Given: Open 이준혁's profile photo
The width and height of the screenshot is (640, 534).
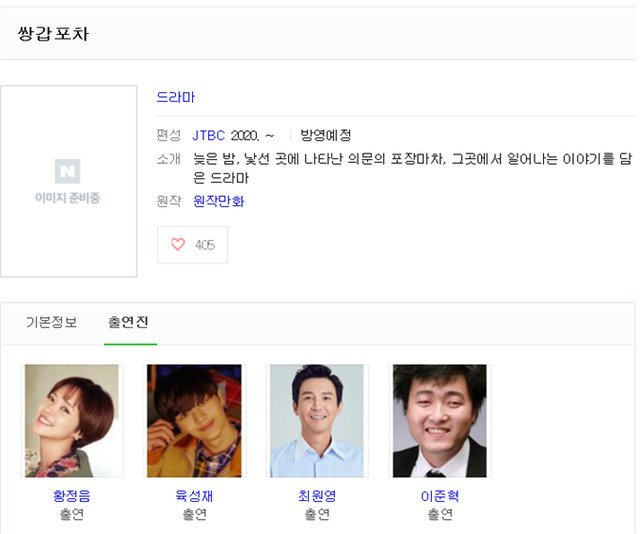Looking at the screenshot, I should [x=440, y=421].
